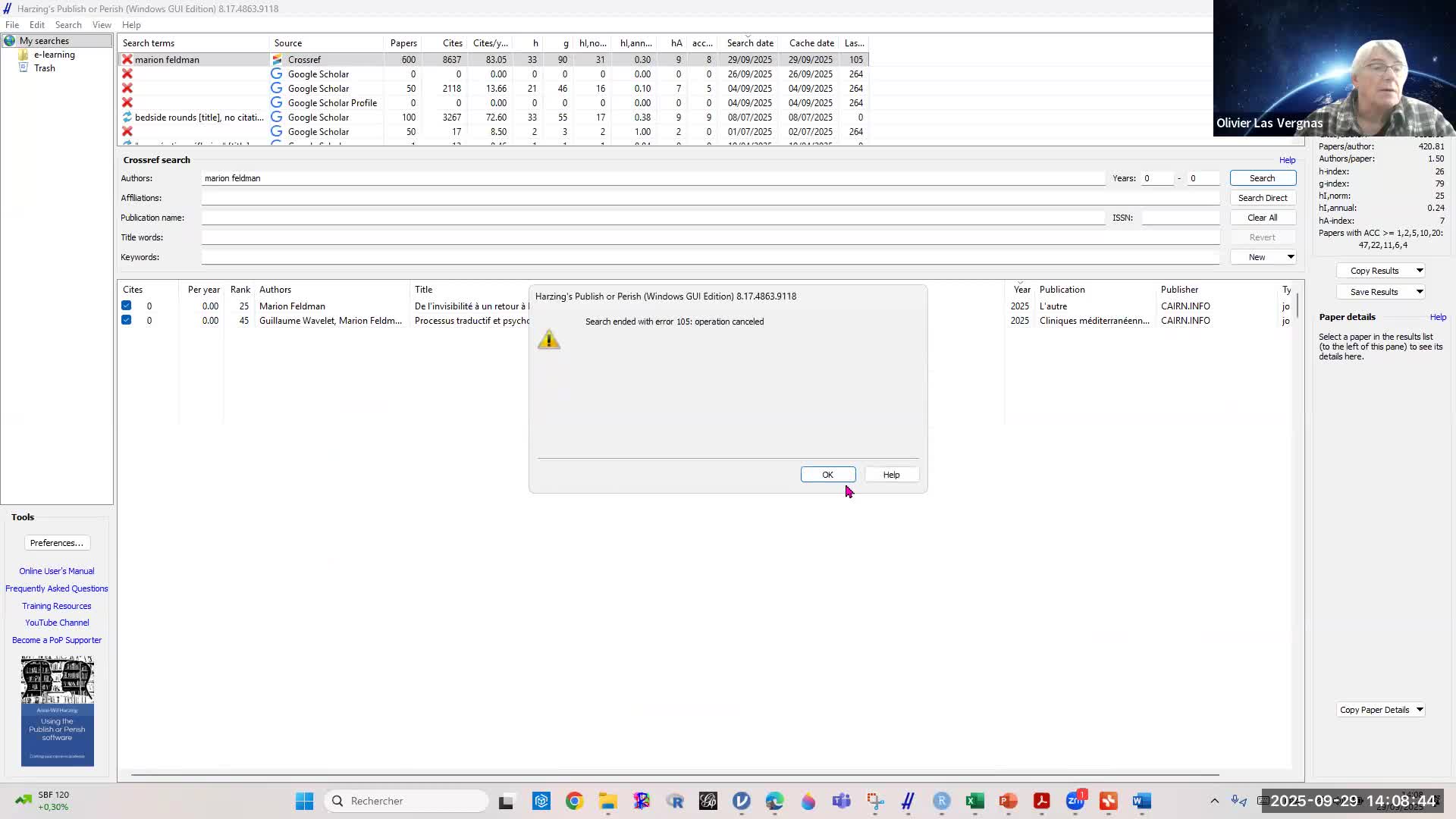Click the Google Scholar Profile row icon
The width and height of the screenshot is (1456, 819).
click(x=277, y=102)
